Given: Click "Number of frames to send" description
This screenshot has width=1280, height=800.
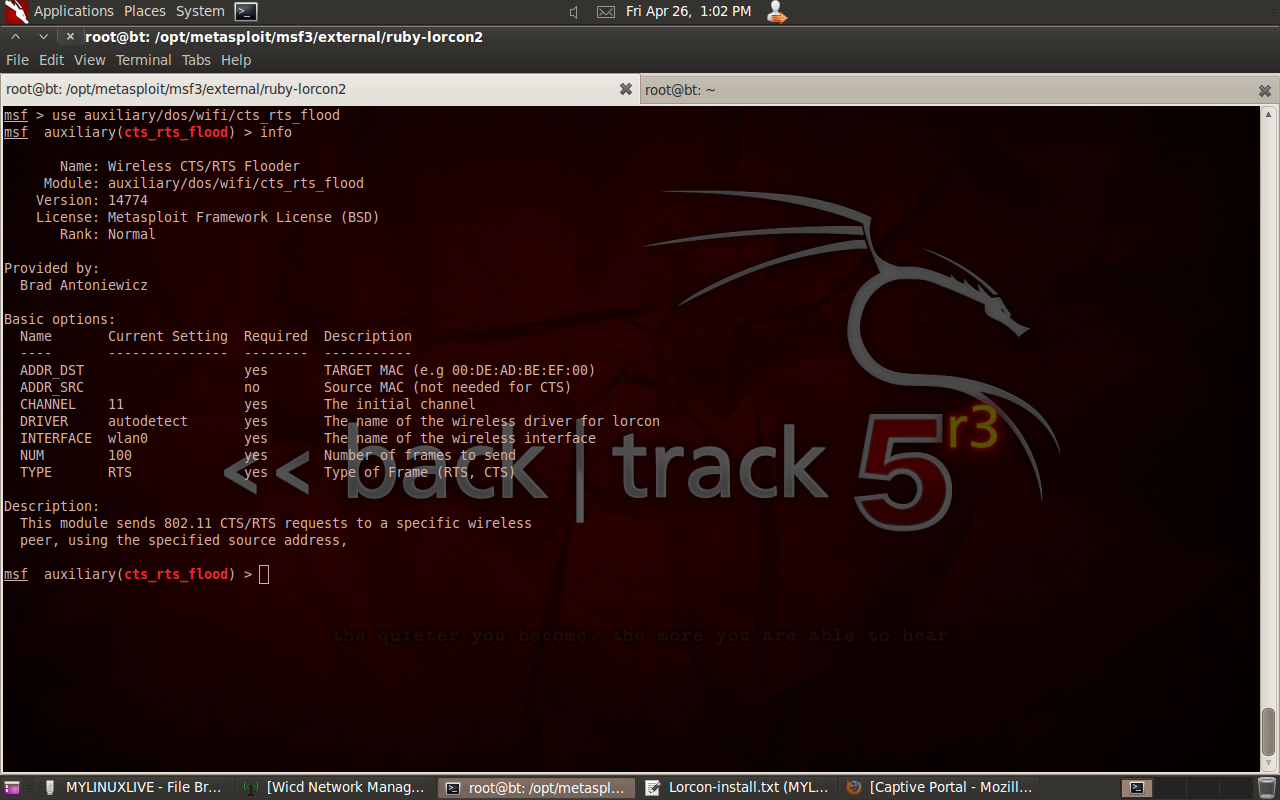Looking at the screenshot, I should pos(420,455).
